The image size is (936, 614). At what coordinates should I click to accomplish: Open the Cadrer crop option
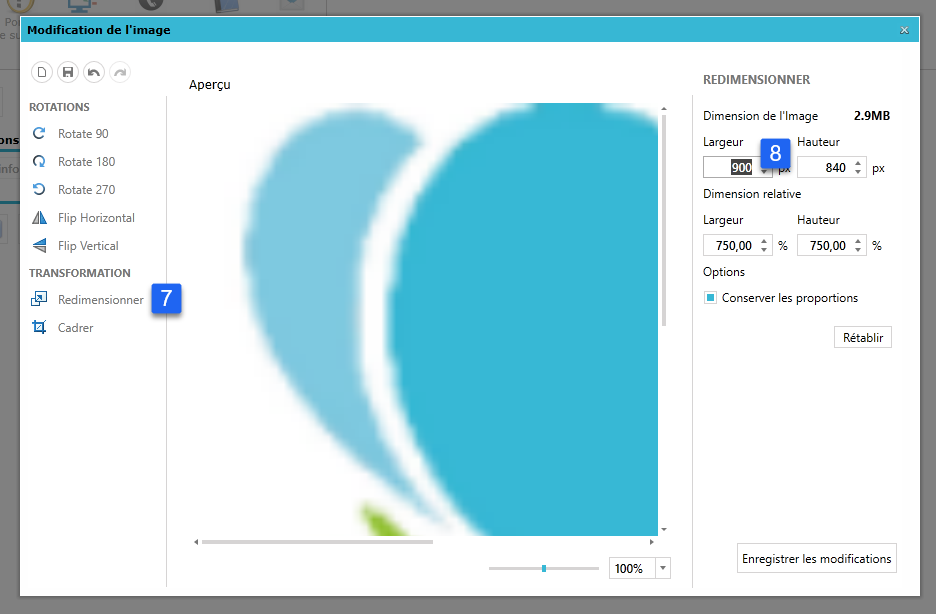[75, 328]
